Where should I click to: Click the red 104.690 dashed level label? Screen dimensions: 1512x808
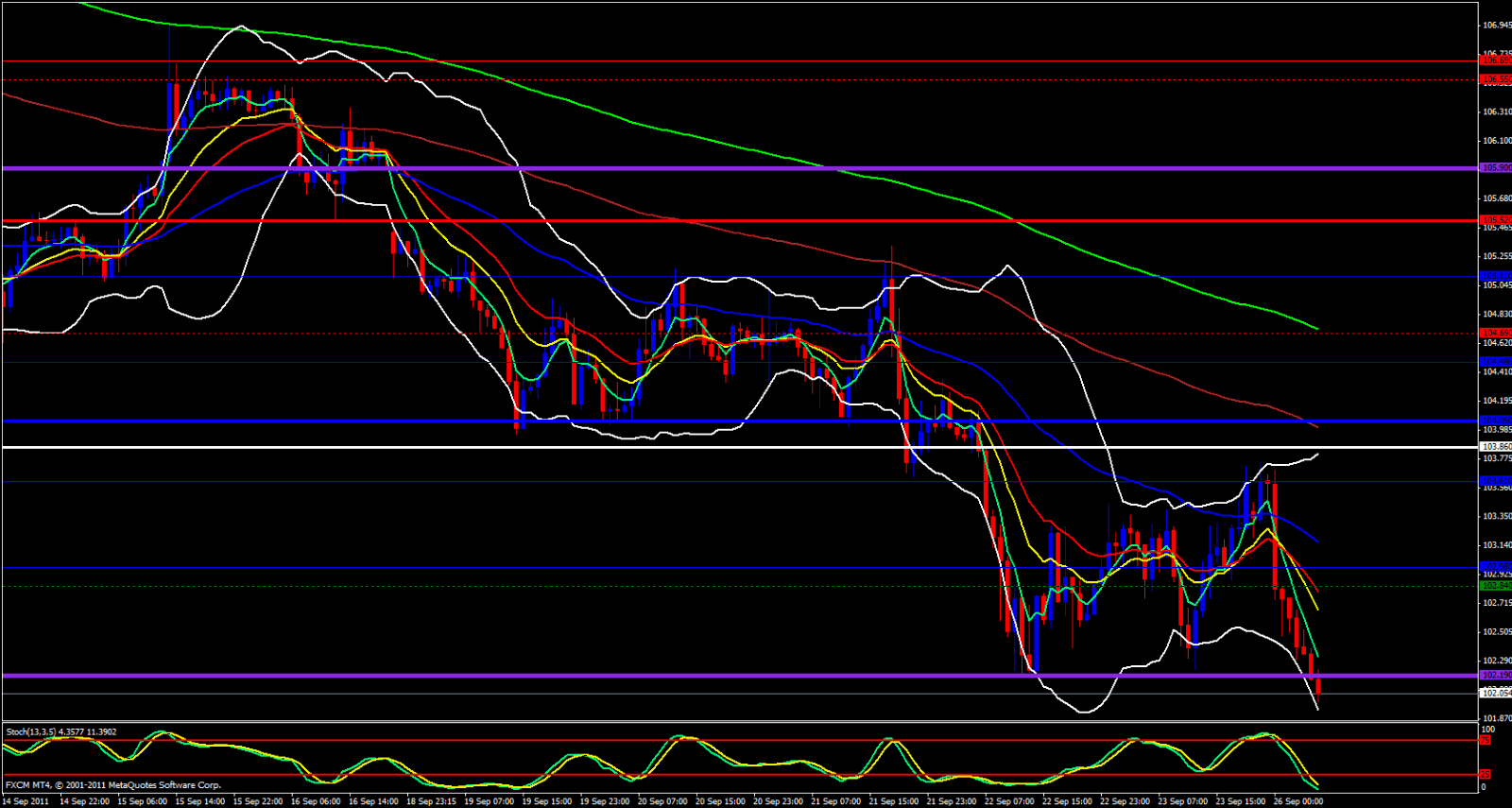click(1495, 333)
